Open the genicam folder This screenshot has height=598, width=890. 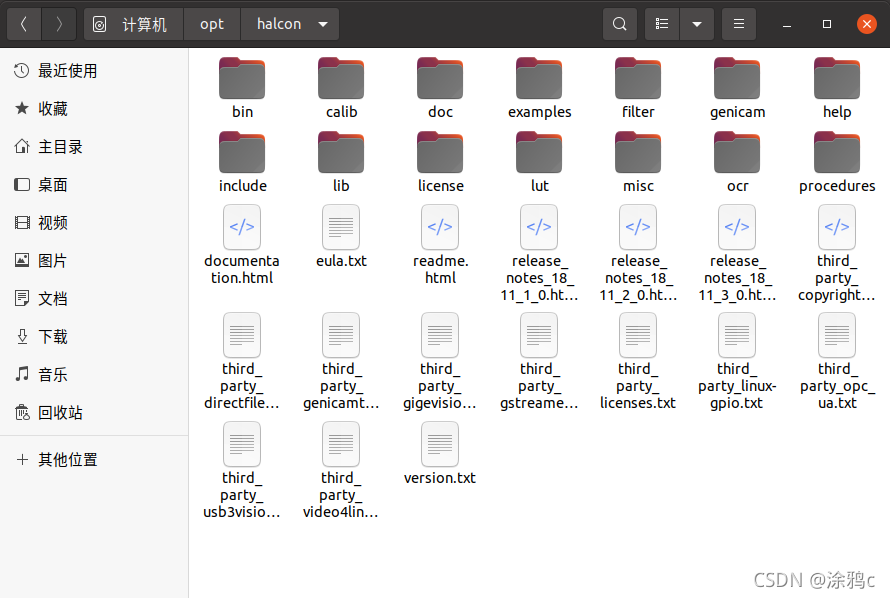pos(737,78)
